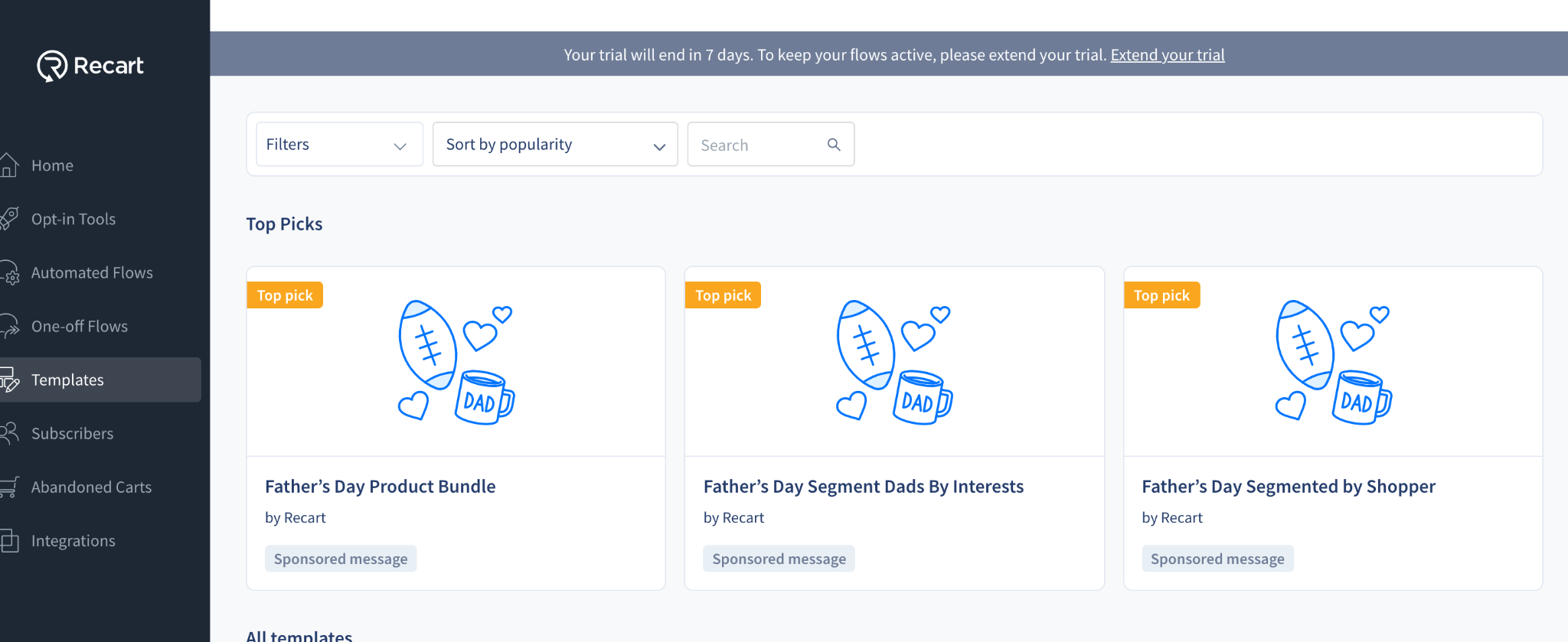Image resolution: width=1568 pixels, height=642 pixels.
Task: Click the One-off Flows arrow icon
Action: pos(9,327)
